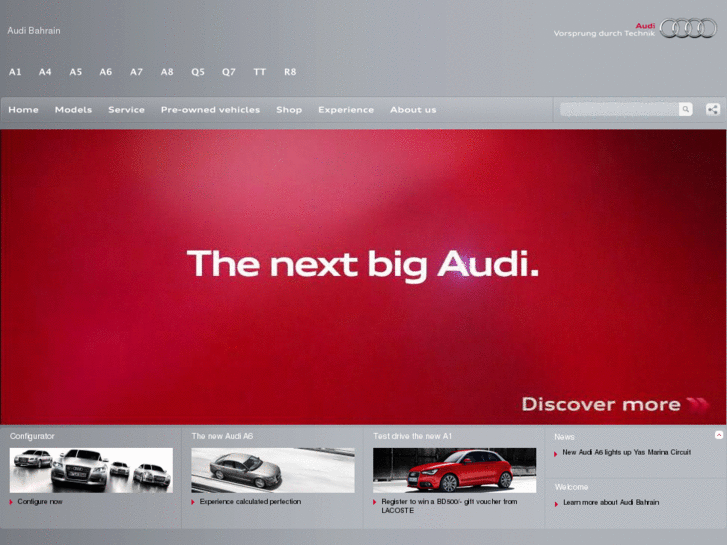Image resolution: width=727 pixels, height=545 pixels.
Task: Open the Shop menu
Action: (x=289, y=110)
